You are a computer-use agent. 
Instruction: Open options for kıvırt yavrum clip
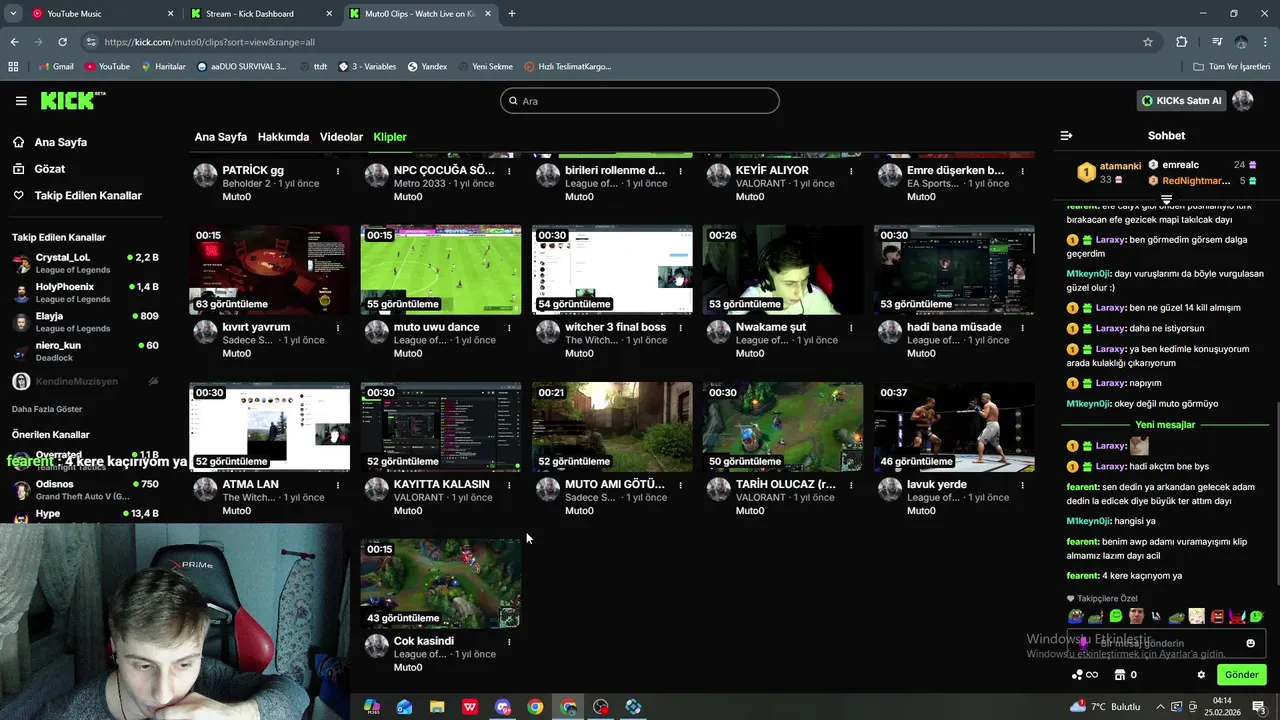(x=338, y=328)
